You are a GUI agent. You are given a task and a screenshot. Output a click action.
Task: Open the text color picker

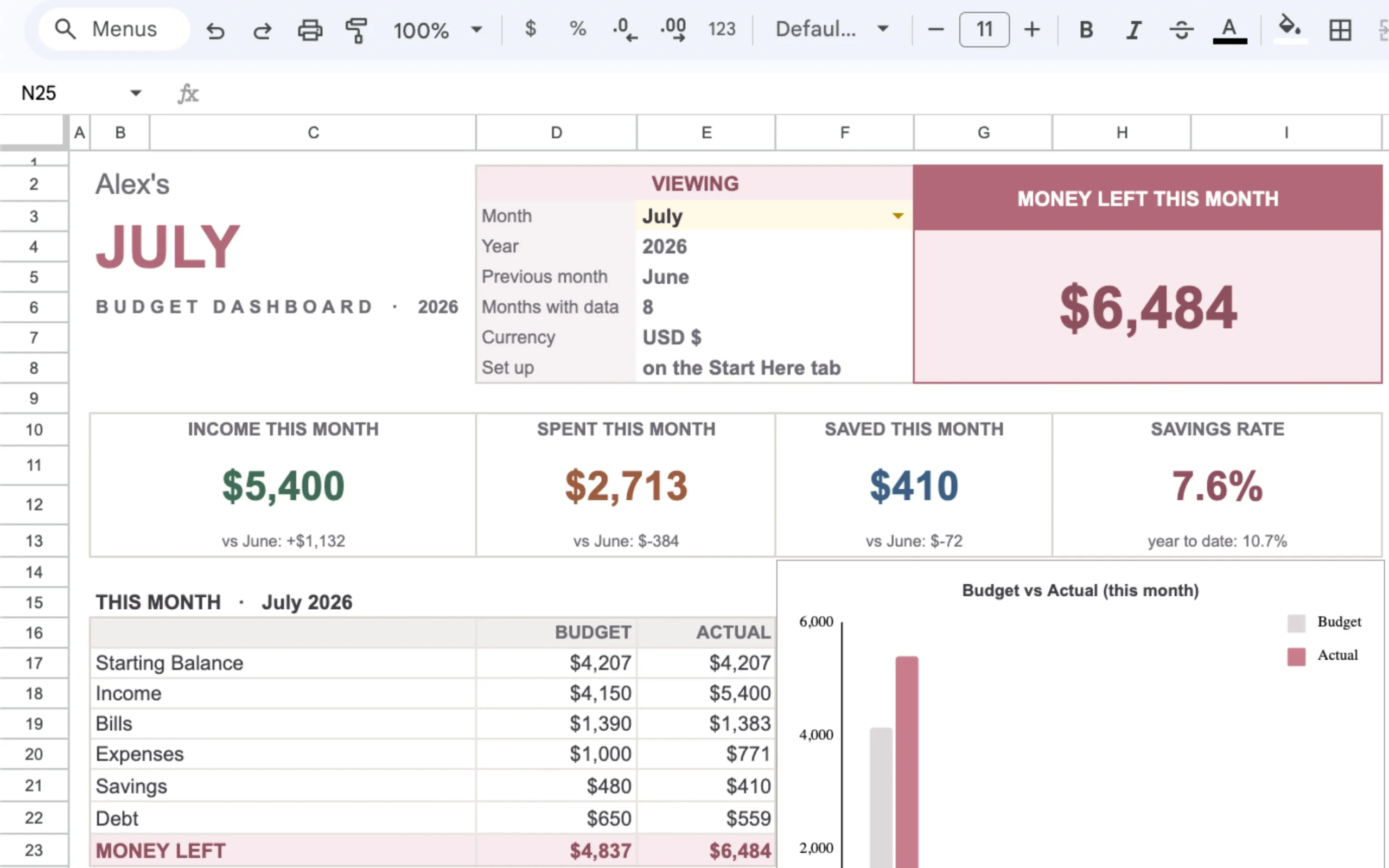[1229, 30]
